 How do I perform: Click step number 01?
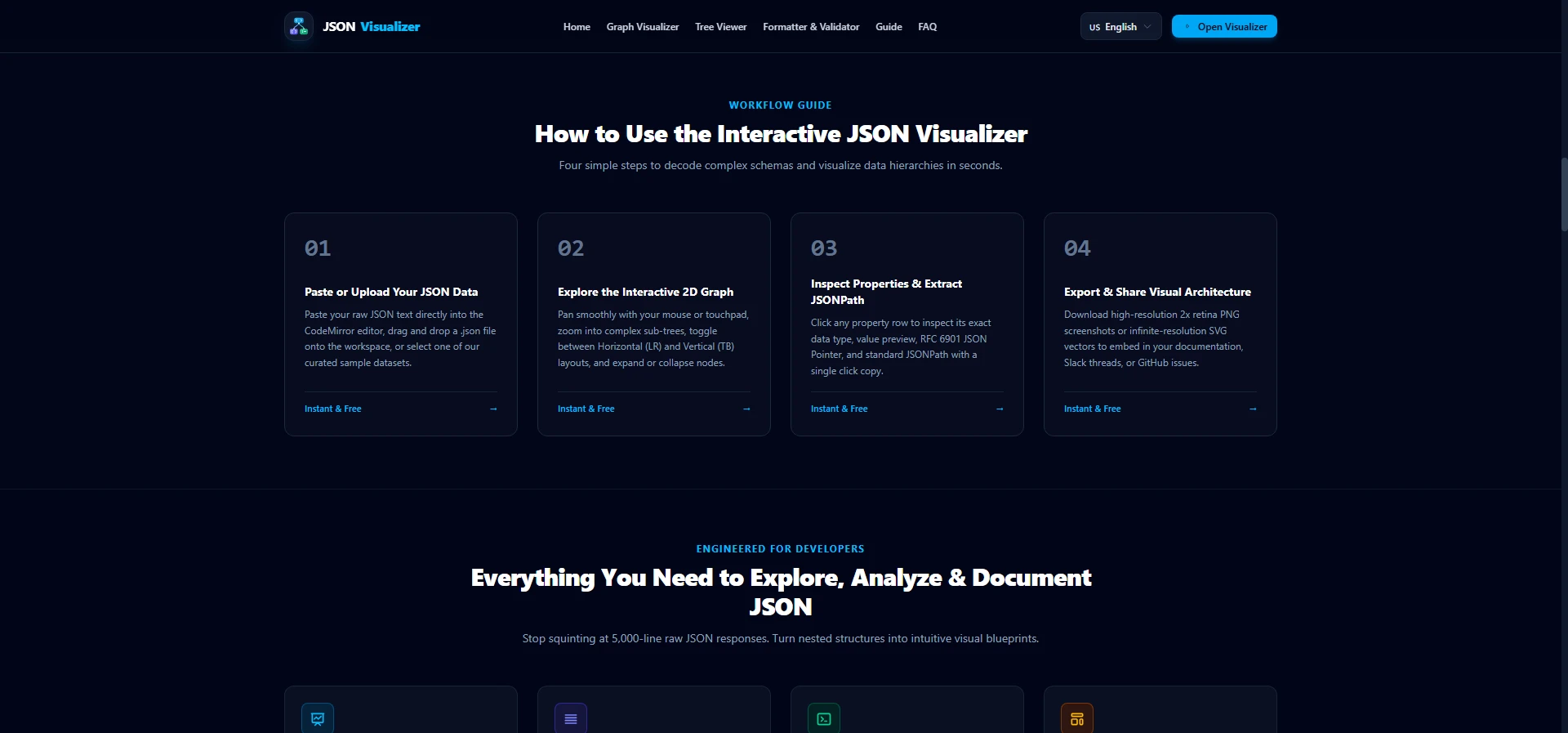[318, 248]
